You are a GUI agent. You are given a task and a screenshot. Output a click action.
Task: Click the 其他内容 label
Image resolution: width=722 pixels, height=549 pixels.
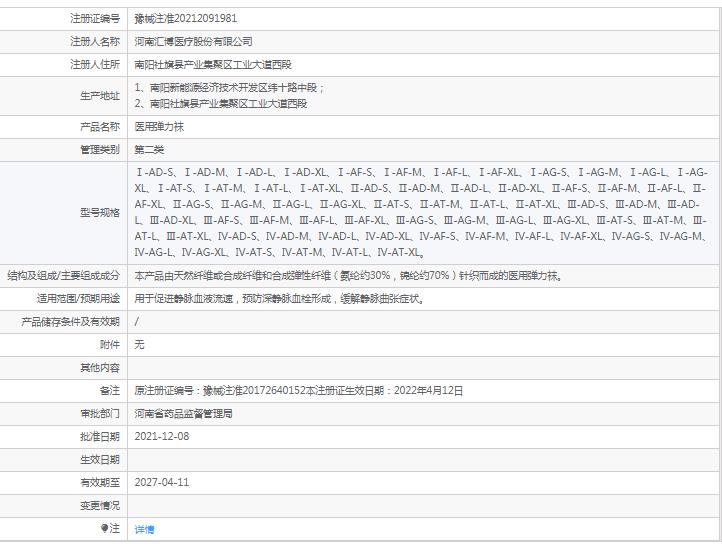(x=100, y=368)
